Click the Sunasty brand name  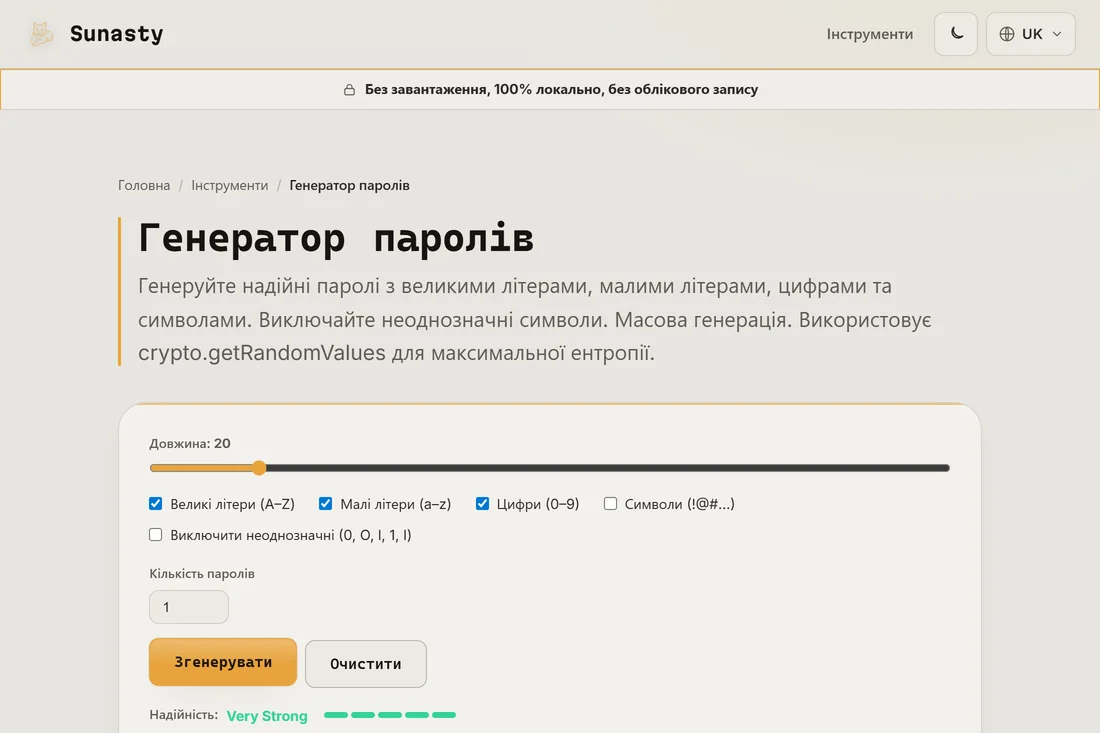pos(116,34)
